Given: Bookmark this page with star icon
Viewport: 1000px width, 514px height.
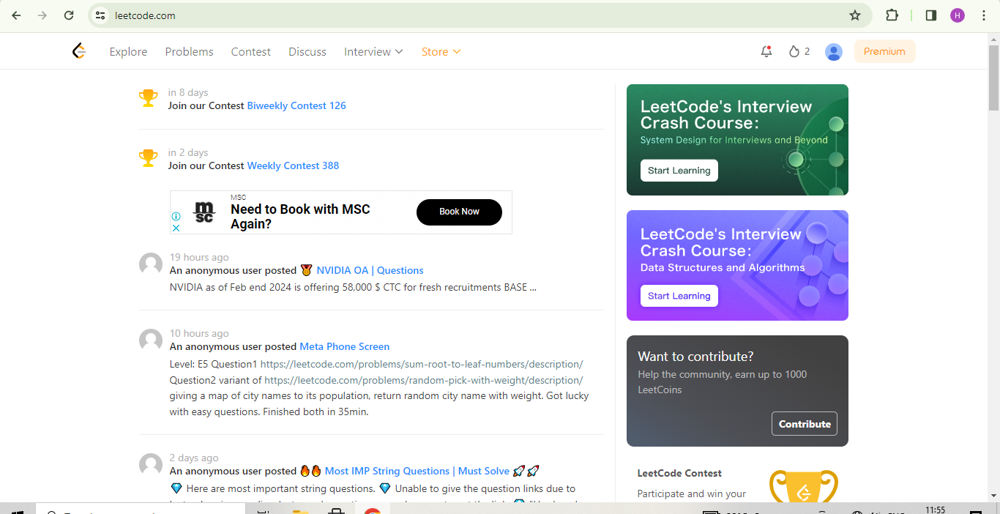Looking at the screenshot, I should [x=855, y=16].
